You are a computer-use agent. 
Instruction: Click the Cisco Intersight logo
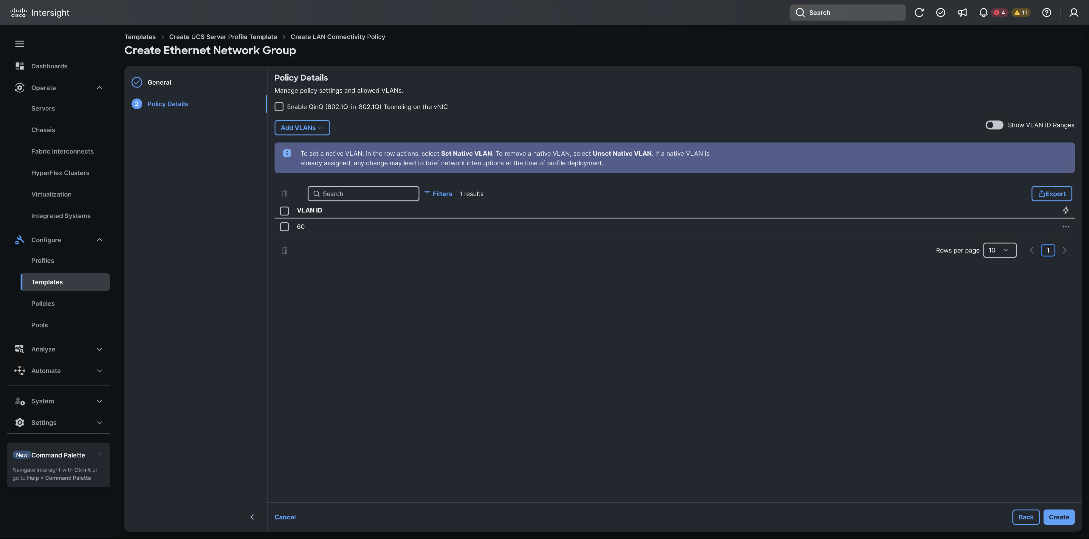40,13
